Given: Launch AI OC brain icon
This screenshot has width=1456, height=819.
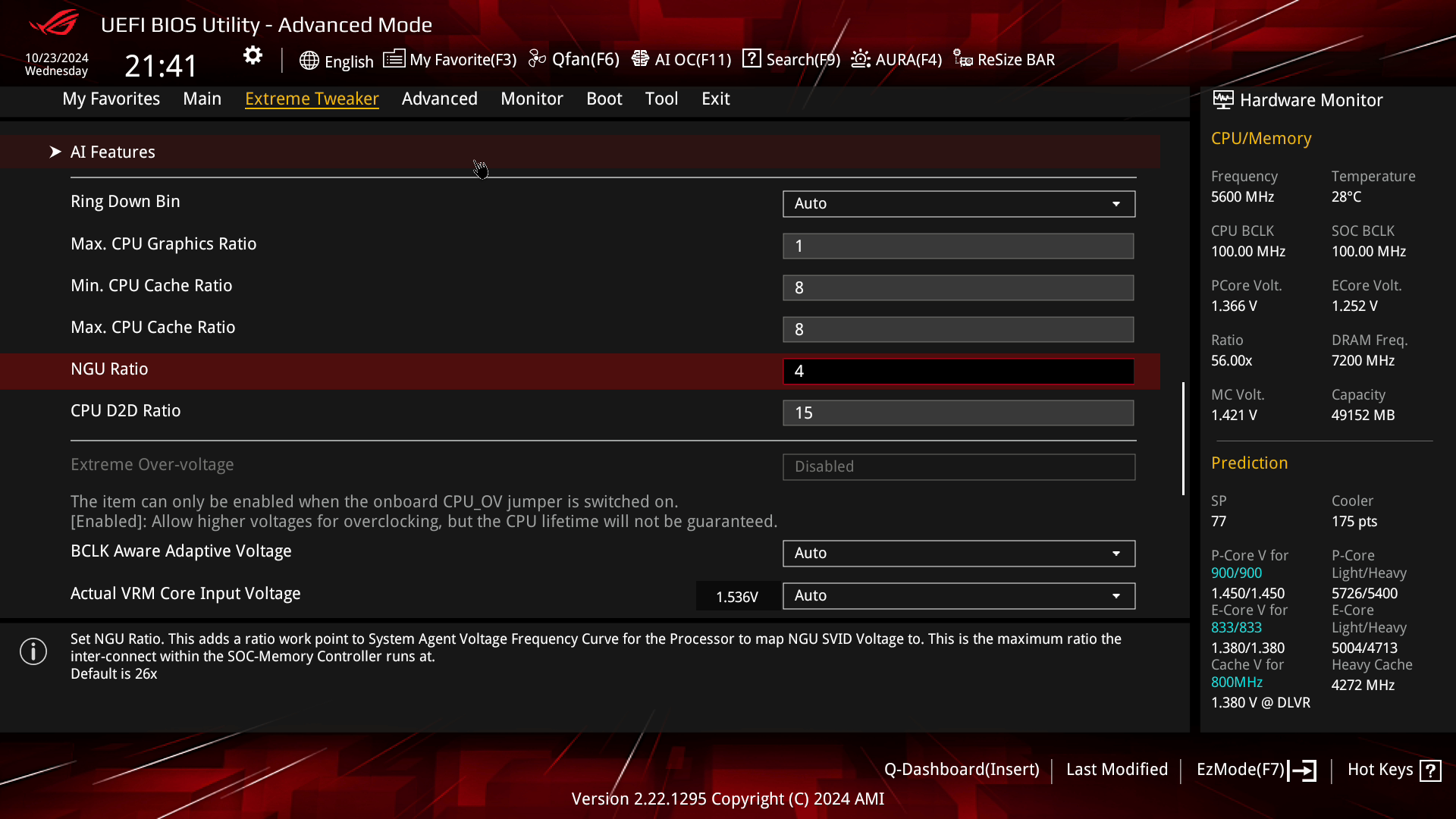Looking at the screenshot, I should pos(640,59).
